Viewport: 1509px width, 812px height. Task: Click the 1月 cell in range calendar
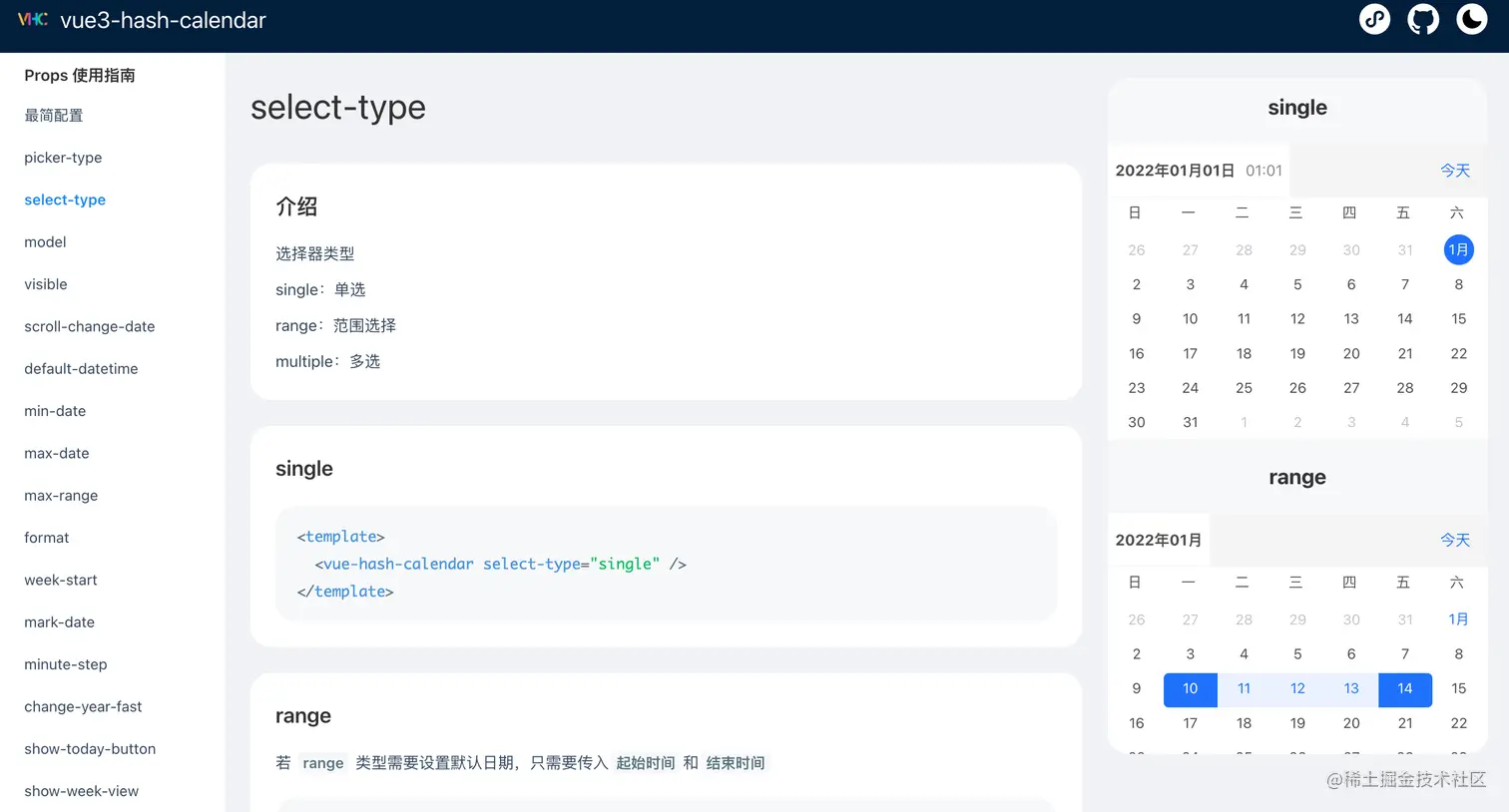tap(1458, 619)
